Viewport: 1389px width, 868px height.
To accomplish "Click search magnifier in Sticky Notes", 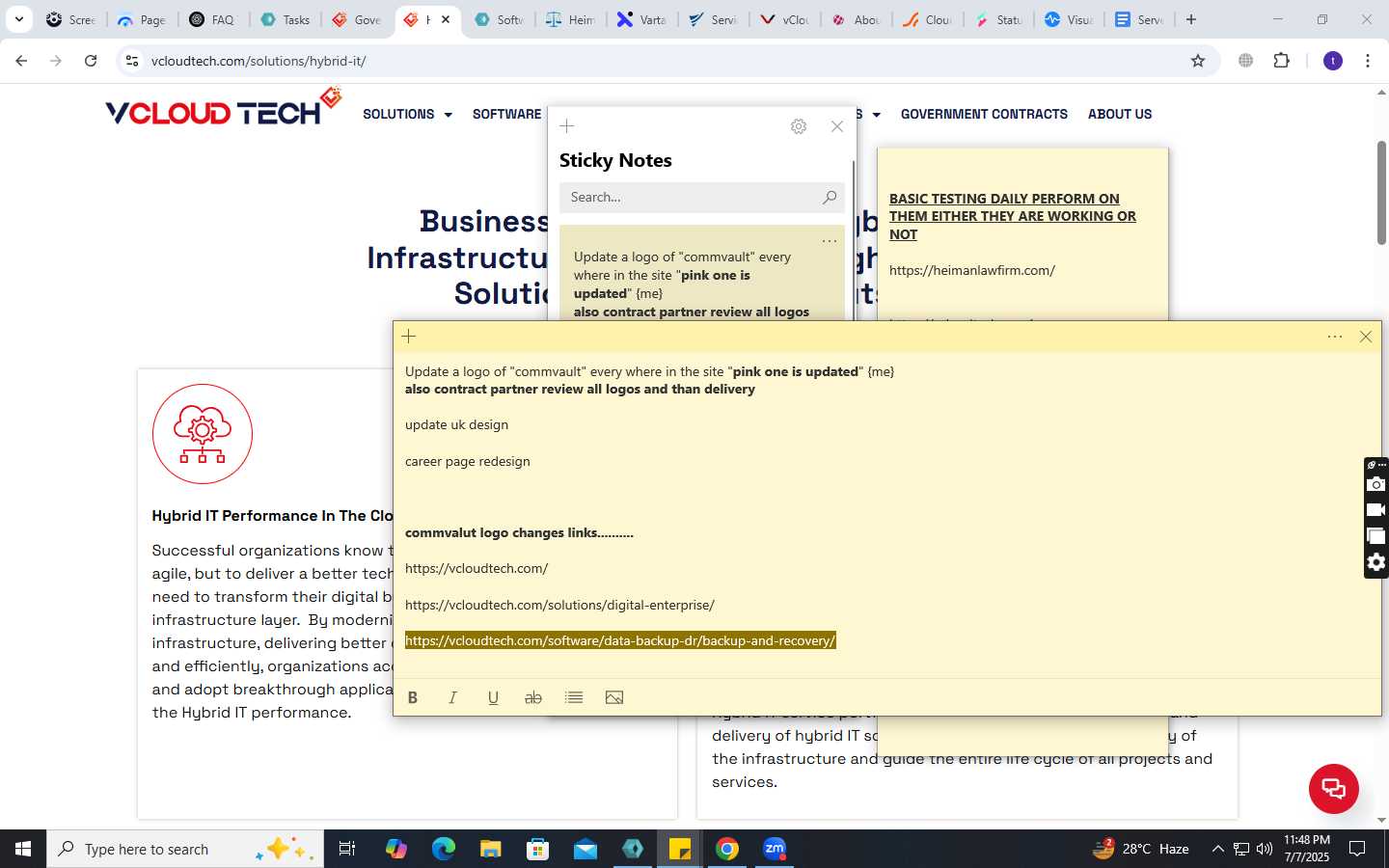I will [x=830, y=197].
